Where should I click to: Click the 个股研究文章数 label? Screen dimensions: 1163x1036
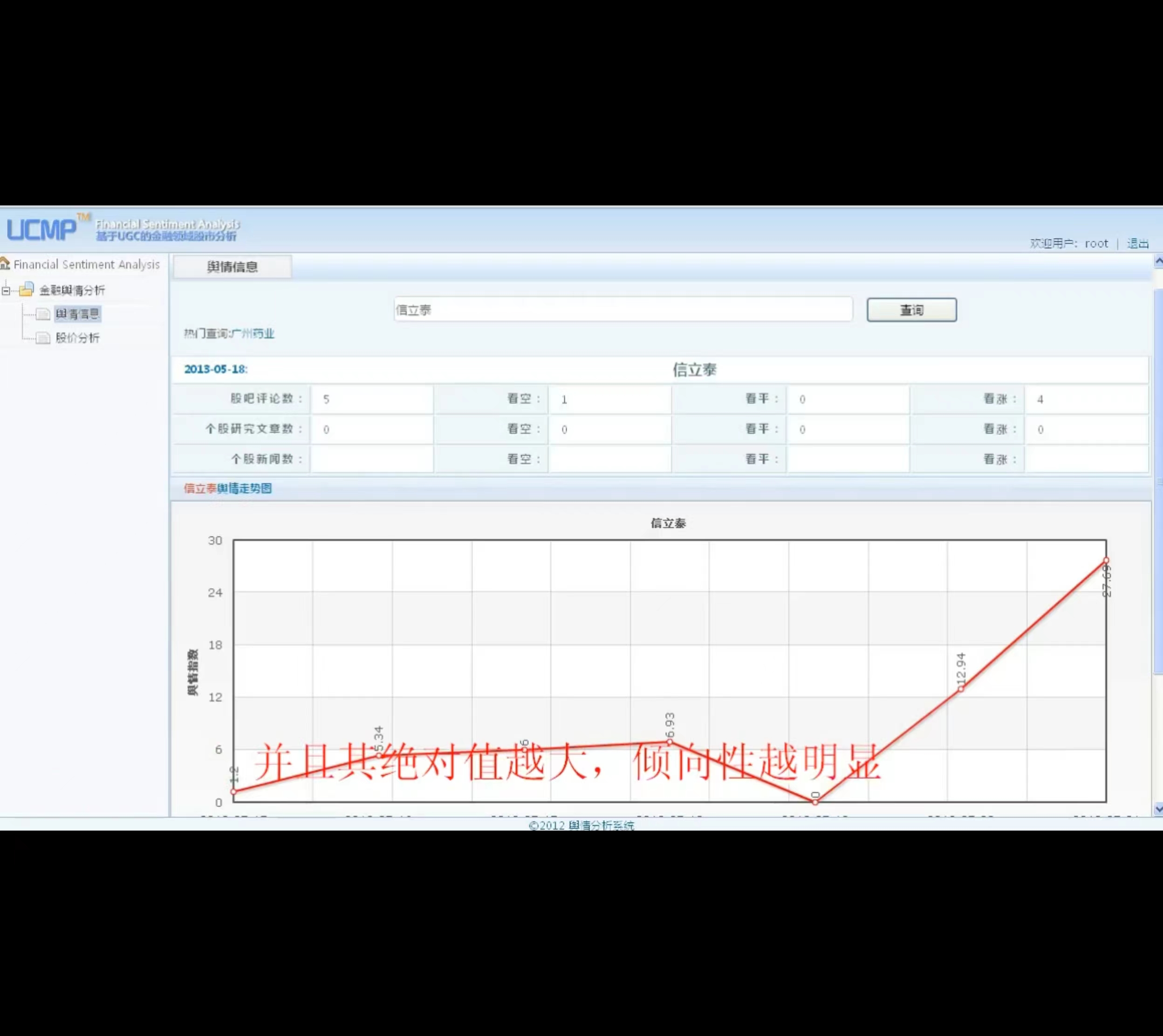click(x=254, y=429)
